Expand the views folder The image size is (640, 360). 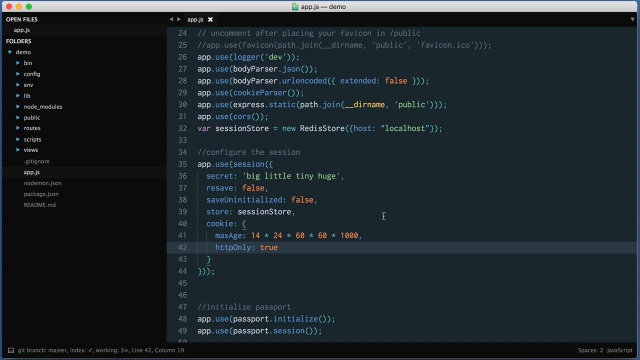coord(18,150)
